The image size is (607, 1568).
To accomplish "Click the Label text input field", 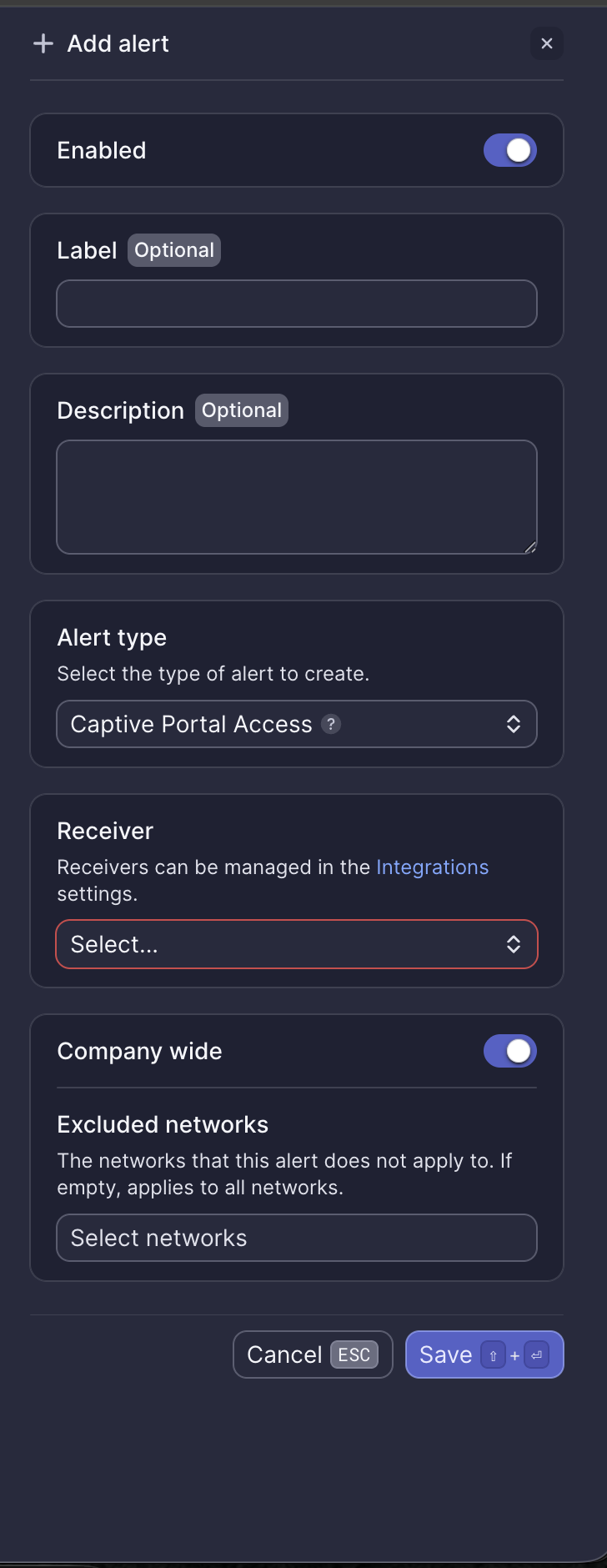I will tap(296, 303).
